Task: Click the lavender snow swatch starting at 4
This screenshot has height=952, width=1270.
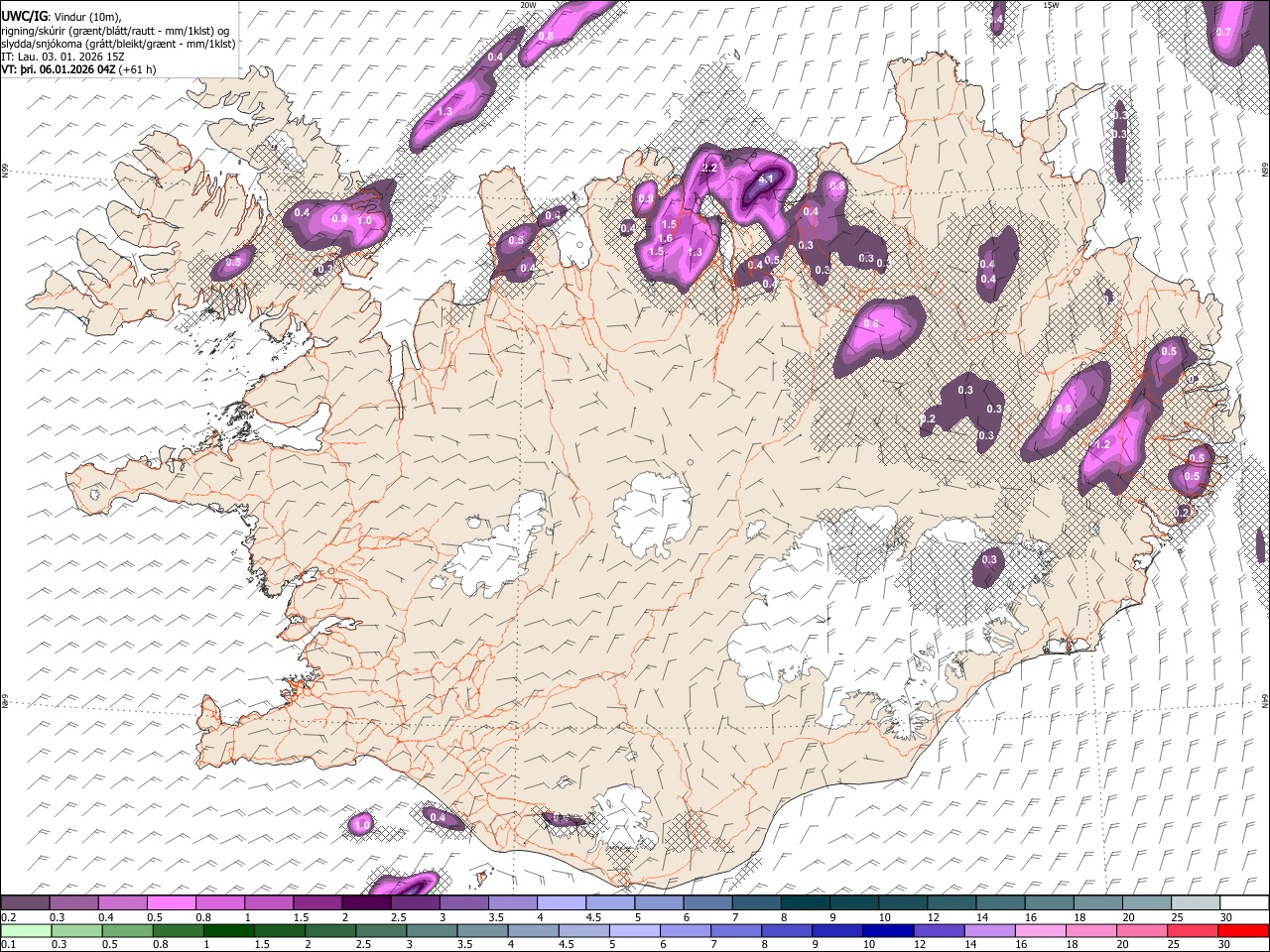Action: pos(562,902)
